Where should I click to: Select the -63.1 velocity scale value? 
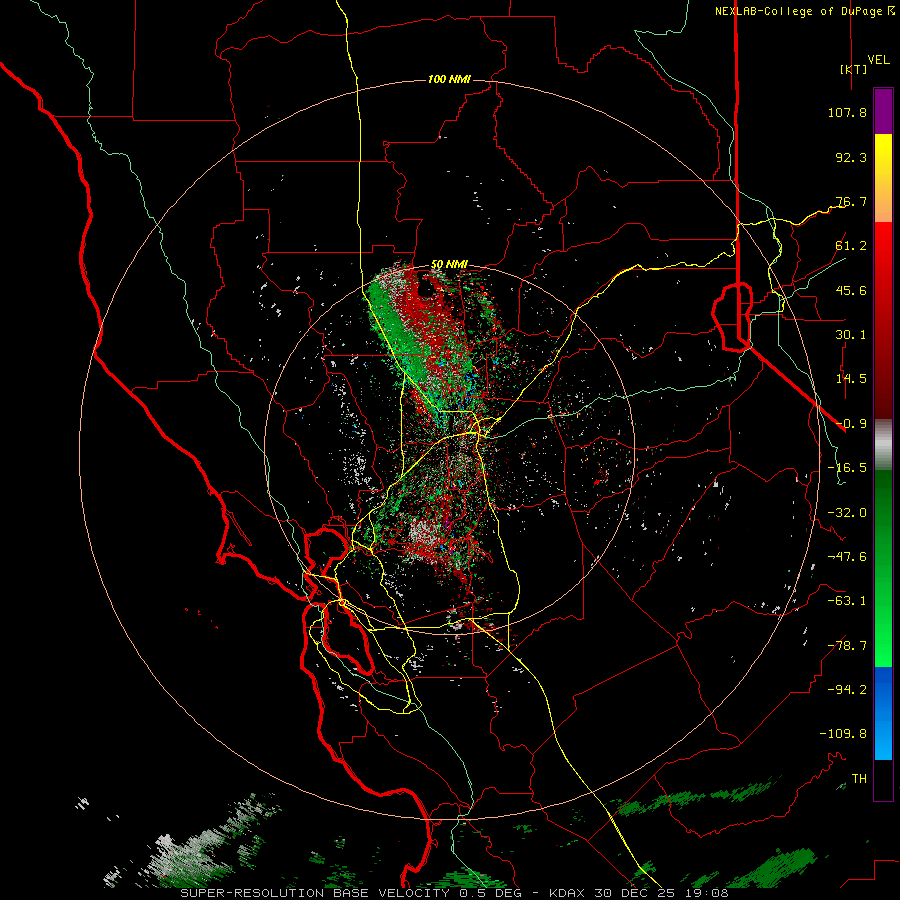tap(847, 601)
